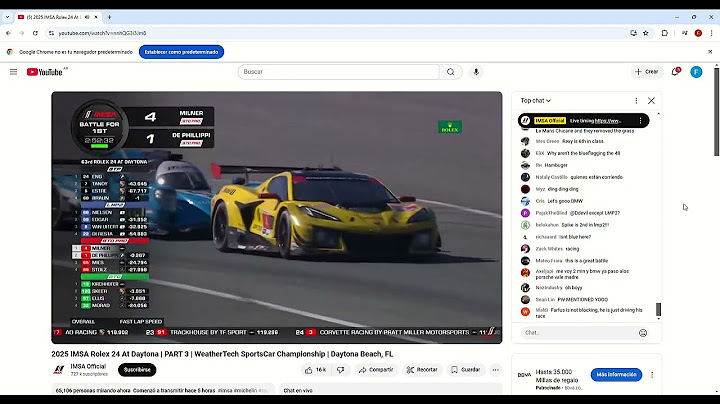Reload the page with the refresh icon
The width and height of the screenshot is (720, 404).
pos(35,33)
